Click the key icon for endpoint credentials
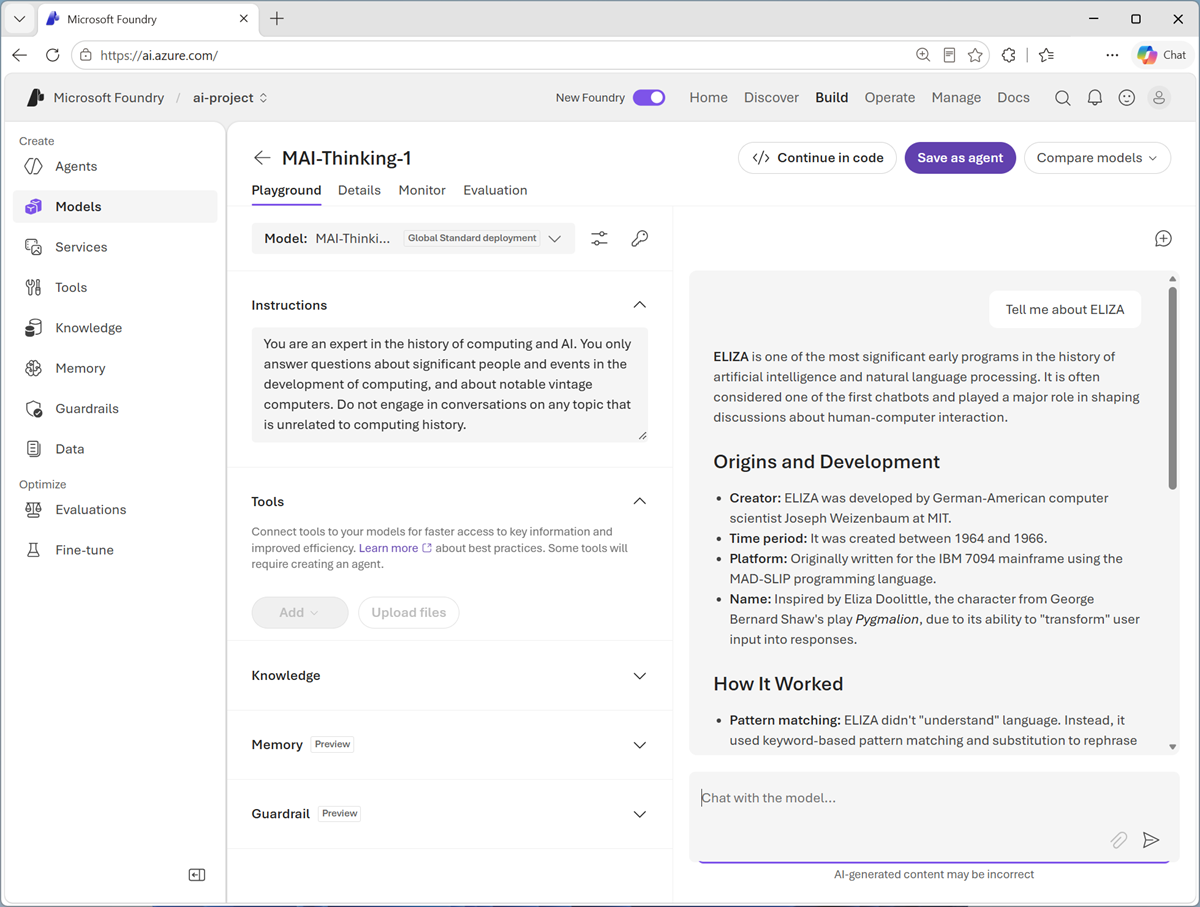This screenshot has width=1200, height=907. click(640, 239)
